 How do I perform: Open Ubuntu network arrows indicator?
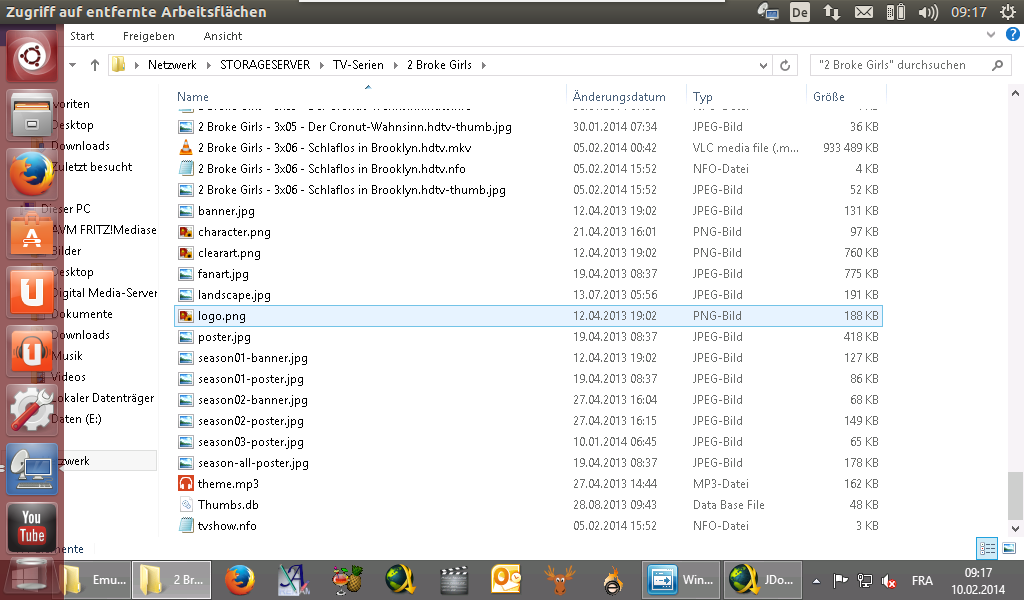coord(831,12)
